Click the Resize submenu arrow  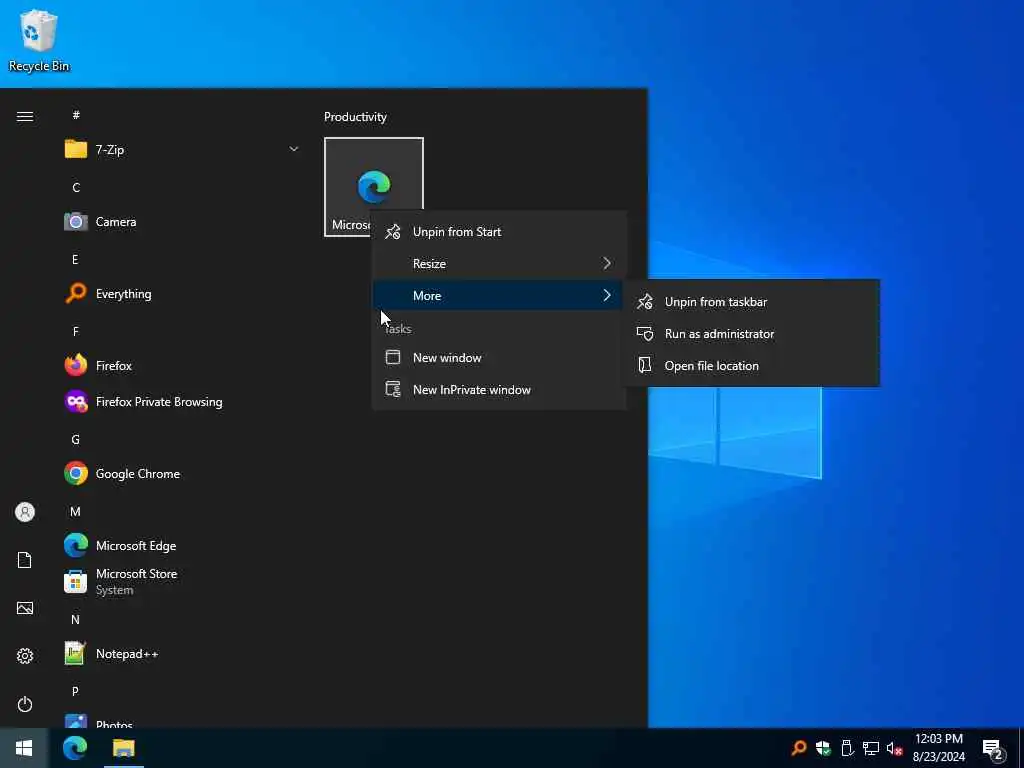607,263
